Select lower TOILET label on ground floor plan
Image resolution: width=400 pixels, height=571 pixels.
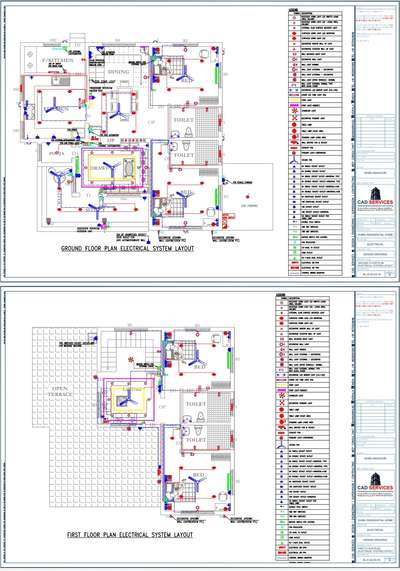[184, 155]
